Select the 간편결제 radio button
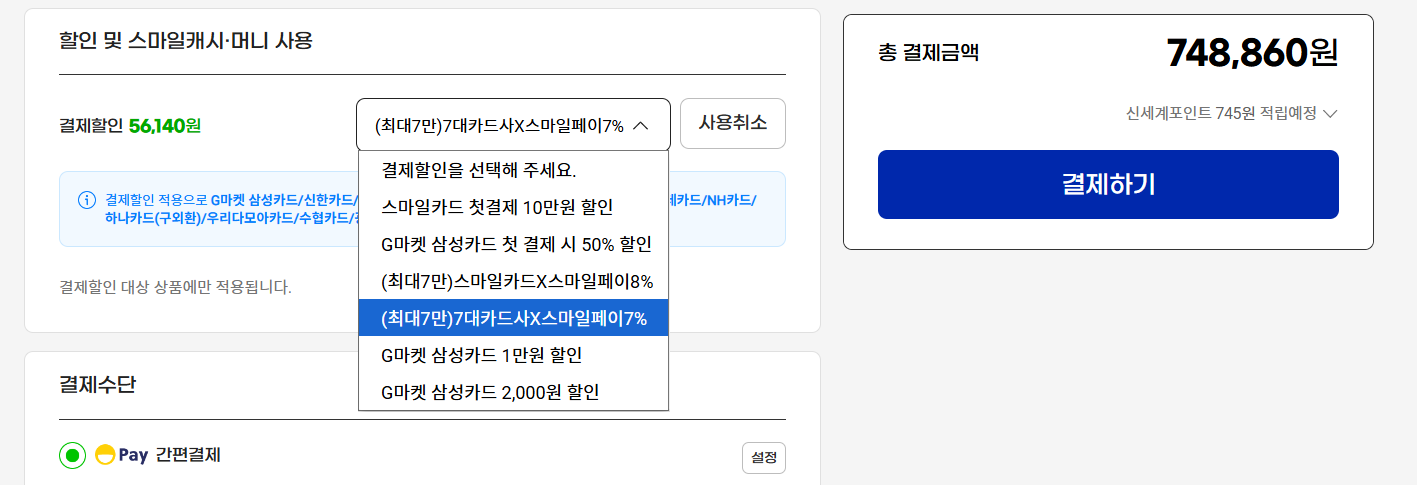The width and height of the screenshot is (1417, 485). click(72, 456)
